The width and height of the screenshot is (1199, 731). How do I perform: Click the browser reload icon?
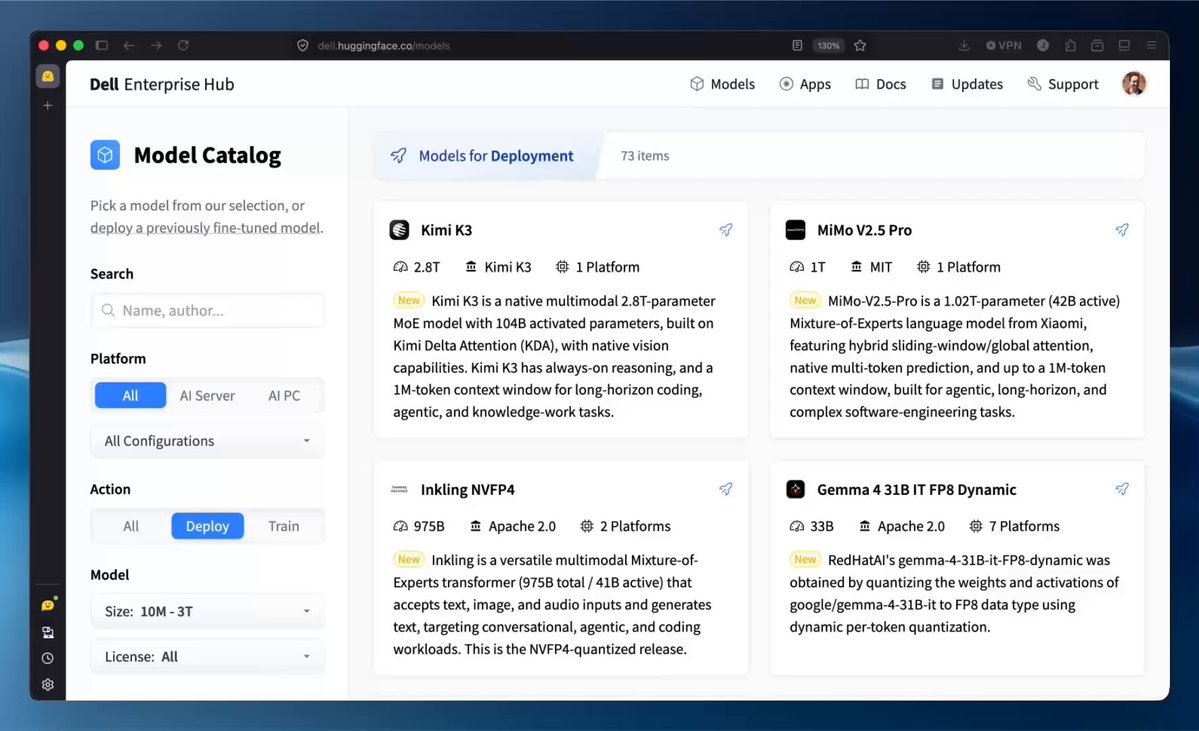[x=184, y=45]
